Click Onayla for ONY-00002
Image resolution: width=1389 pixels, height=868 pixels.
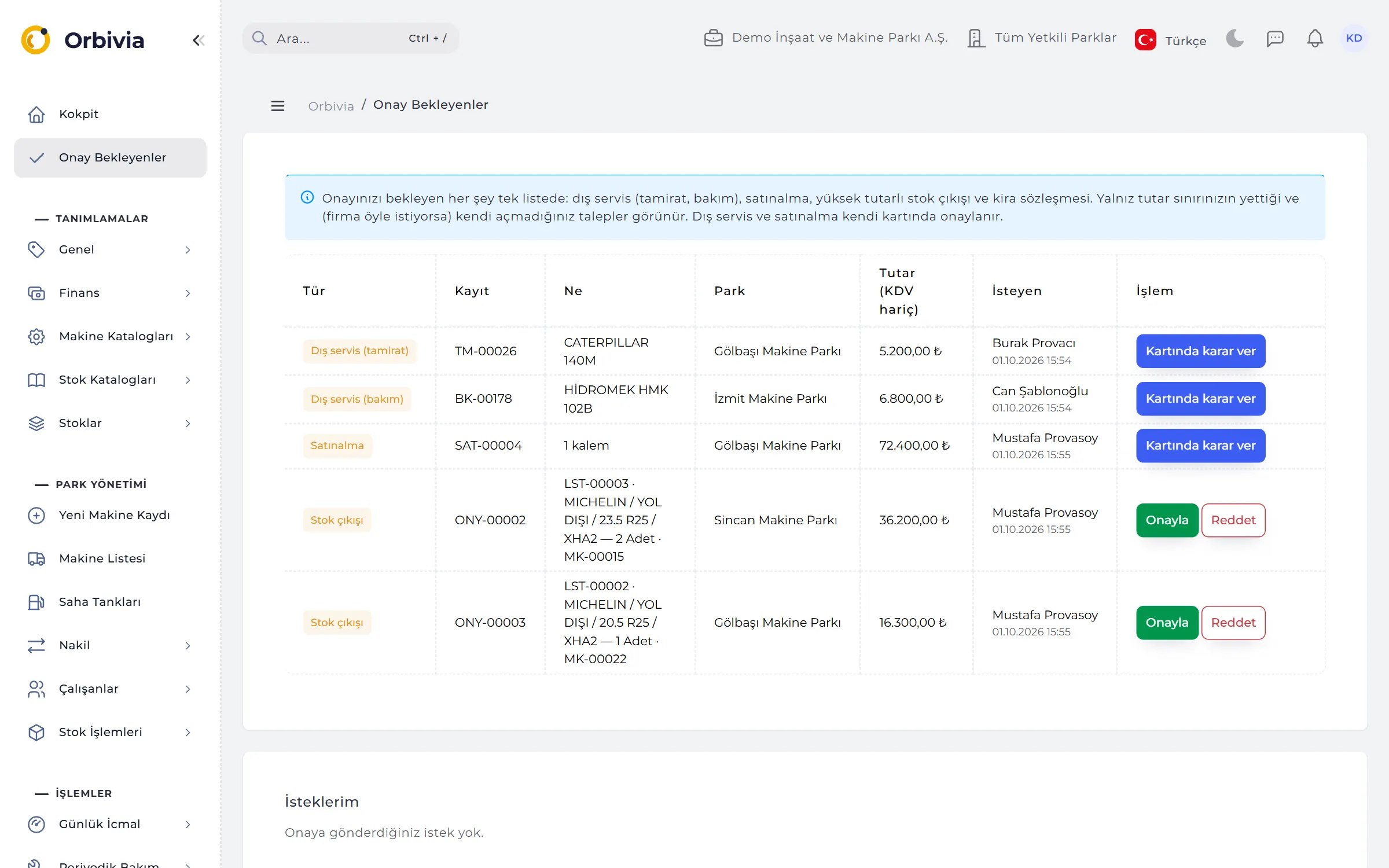point(1167,520)
